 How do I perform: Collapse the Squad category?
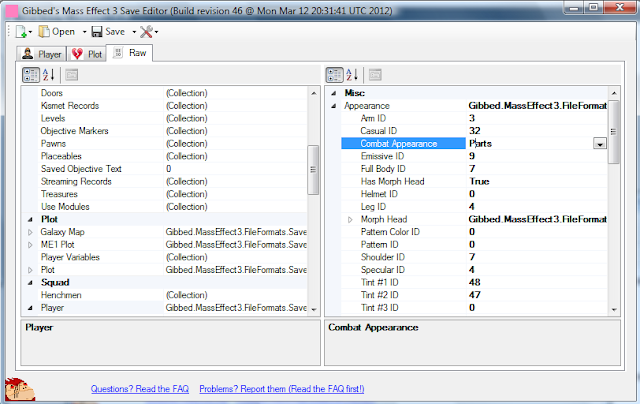(x=30, y=283)
